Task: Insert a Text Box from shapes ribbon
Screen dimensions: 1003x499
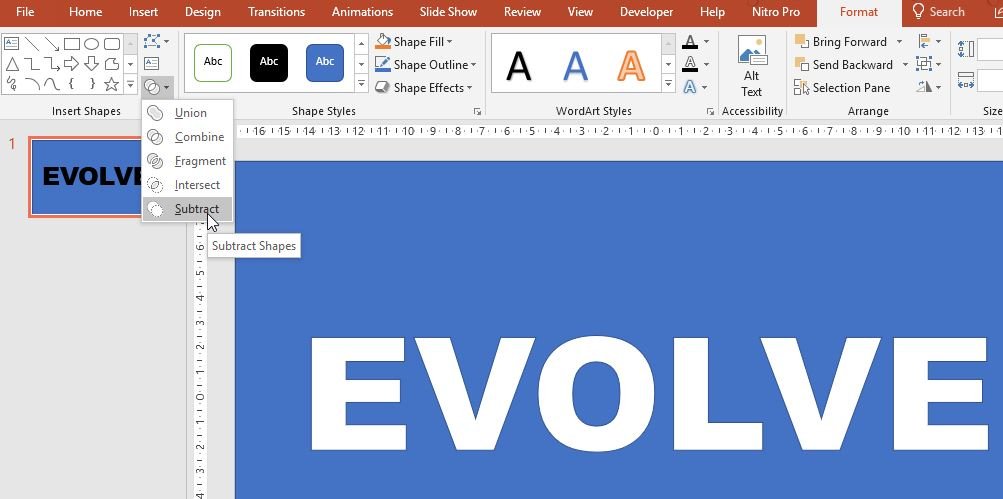Action: (152, 65)
